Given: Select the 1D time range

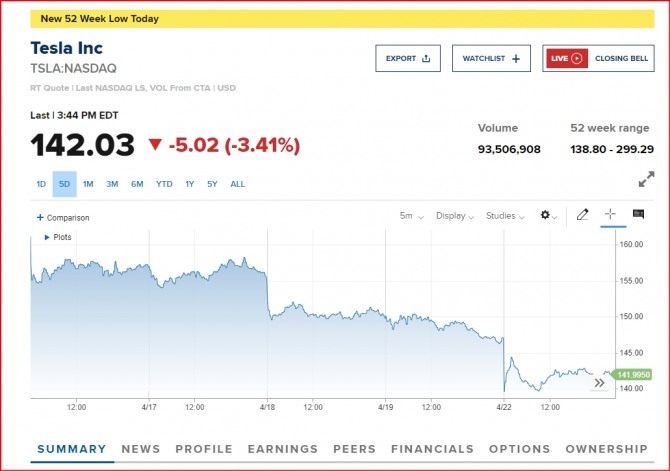Looking at the screenshot, I should [x=41, y=184].
